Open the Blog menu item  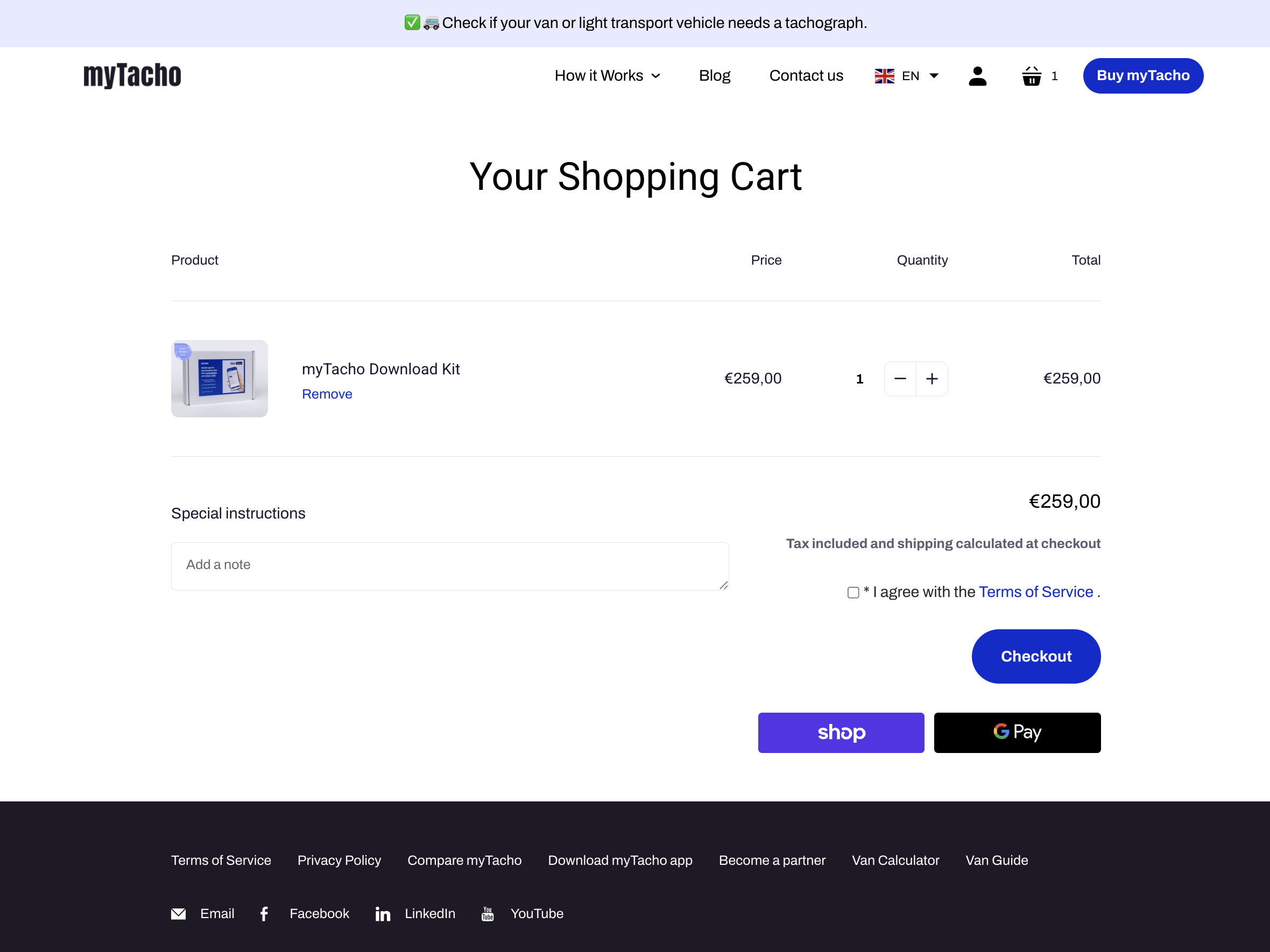pyautogui.click(x=714, y=76)
